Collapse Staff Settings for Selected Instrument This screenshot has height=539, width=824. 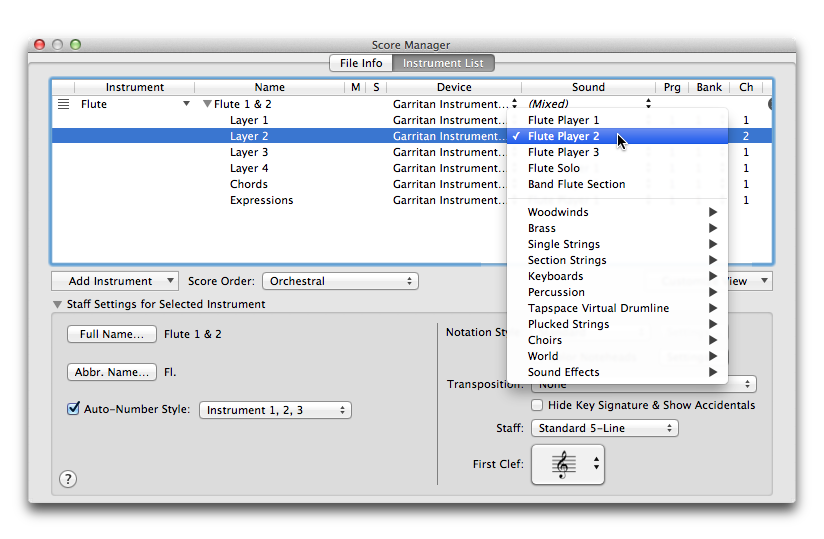[57, 304]
